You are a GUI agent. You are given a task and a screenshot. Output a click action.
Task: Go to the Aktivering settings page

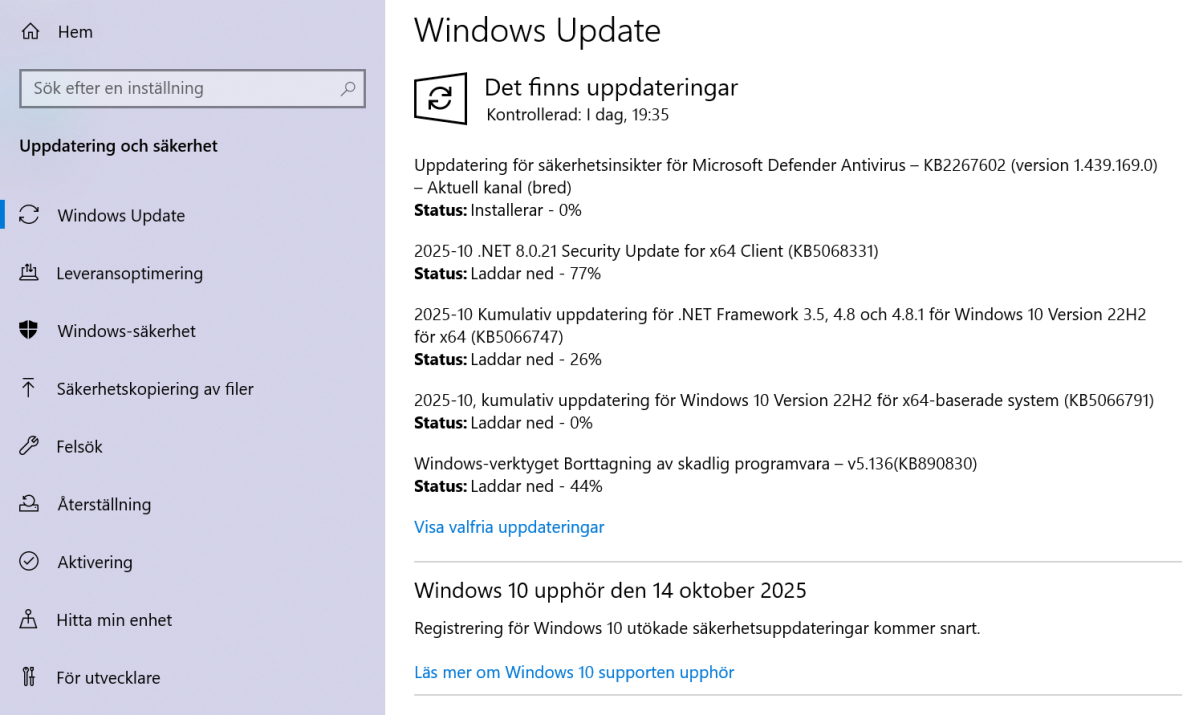click(x=95, y=562)
